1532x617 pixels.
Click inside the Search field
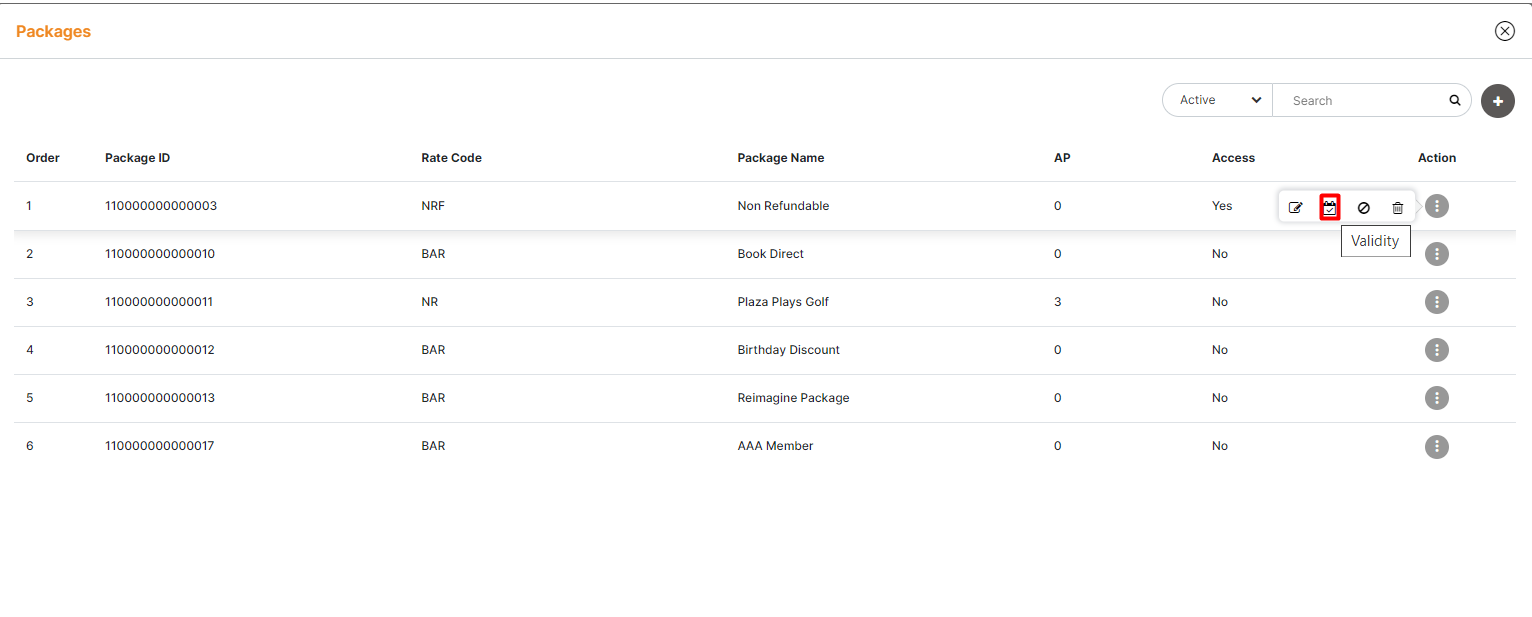(x=1360, y=100)
